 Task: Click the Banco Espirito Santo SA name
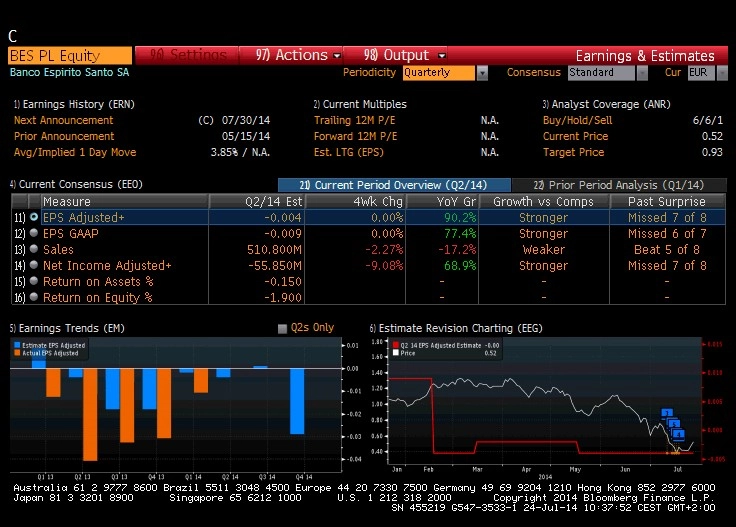pos(69,72)
